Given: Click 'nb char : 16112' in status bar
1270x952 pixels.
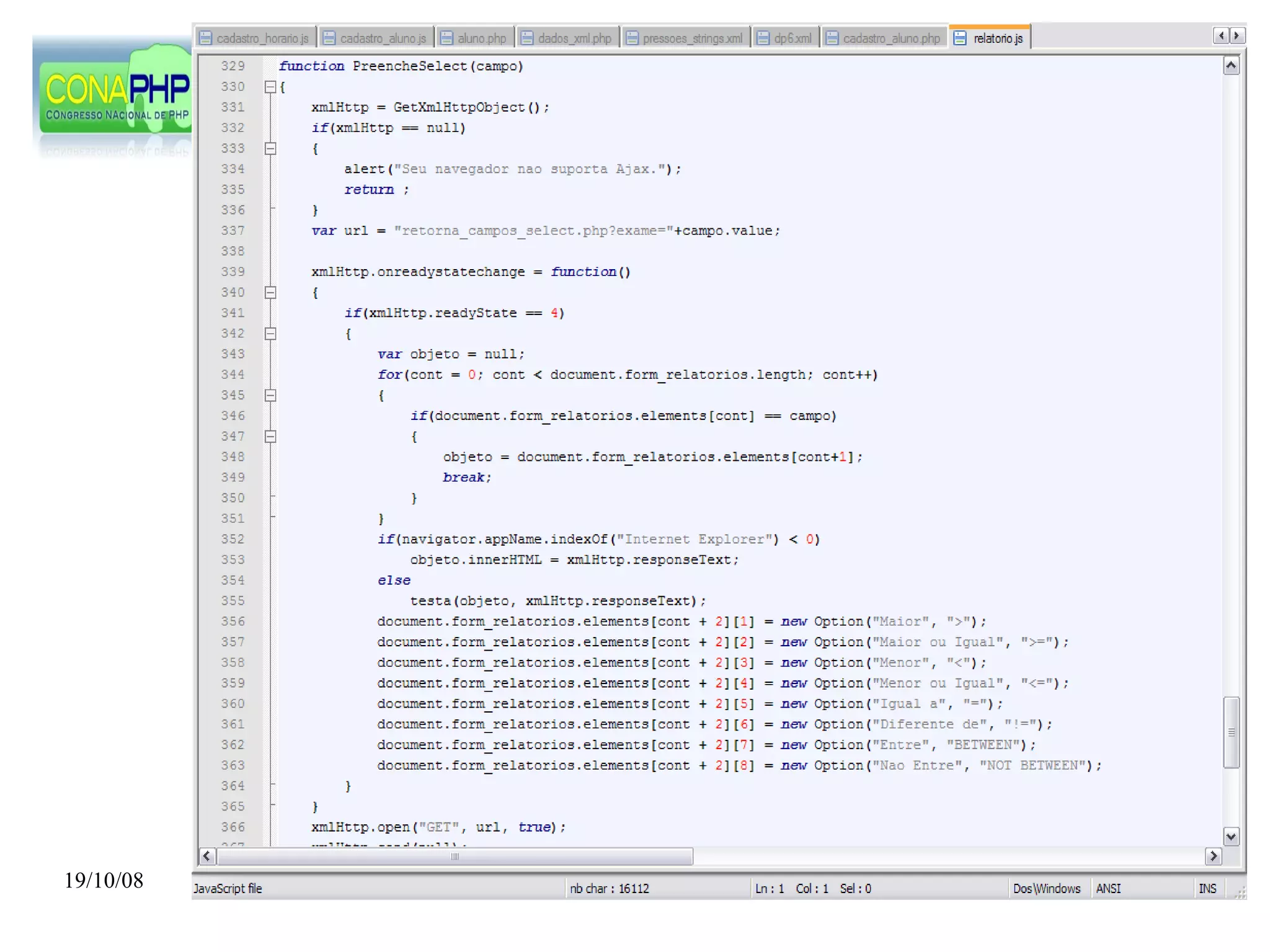Looking at the screenshot, I should (x=610, y=889).
